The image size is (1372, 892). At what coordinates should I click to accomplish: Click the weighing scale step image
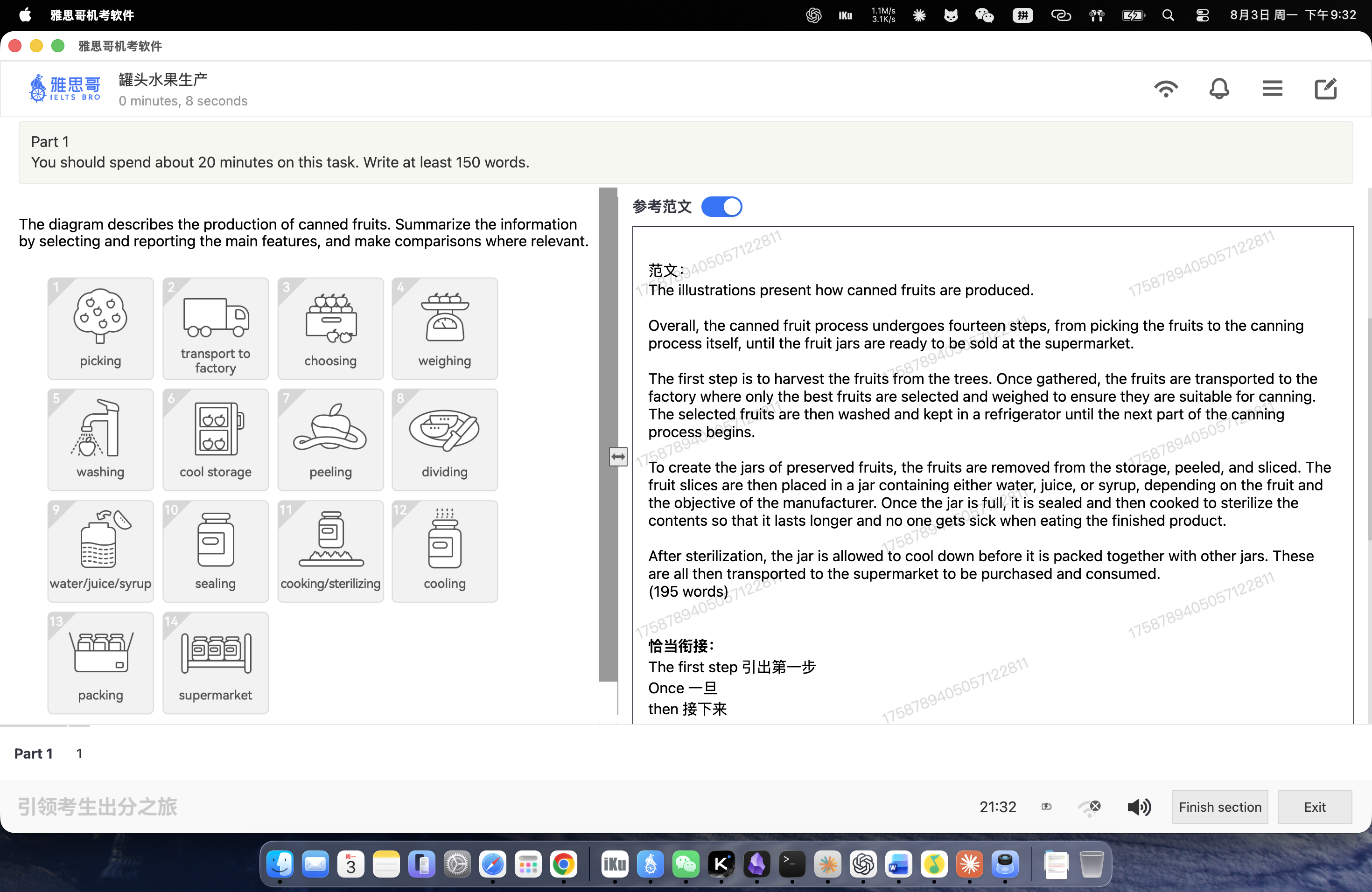coord(444,328)
